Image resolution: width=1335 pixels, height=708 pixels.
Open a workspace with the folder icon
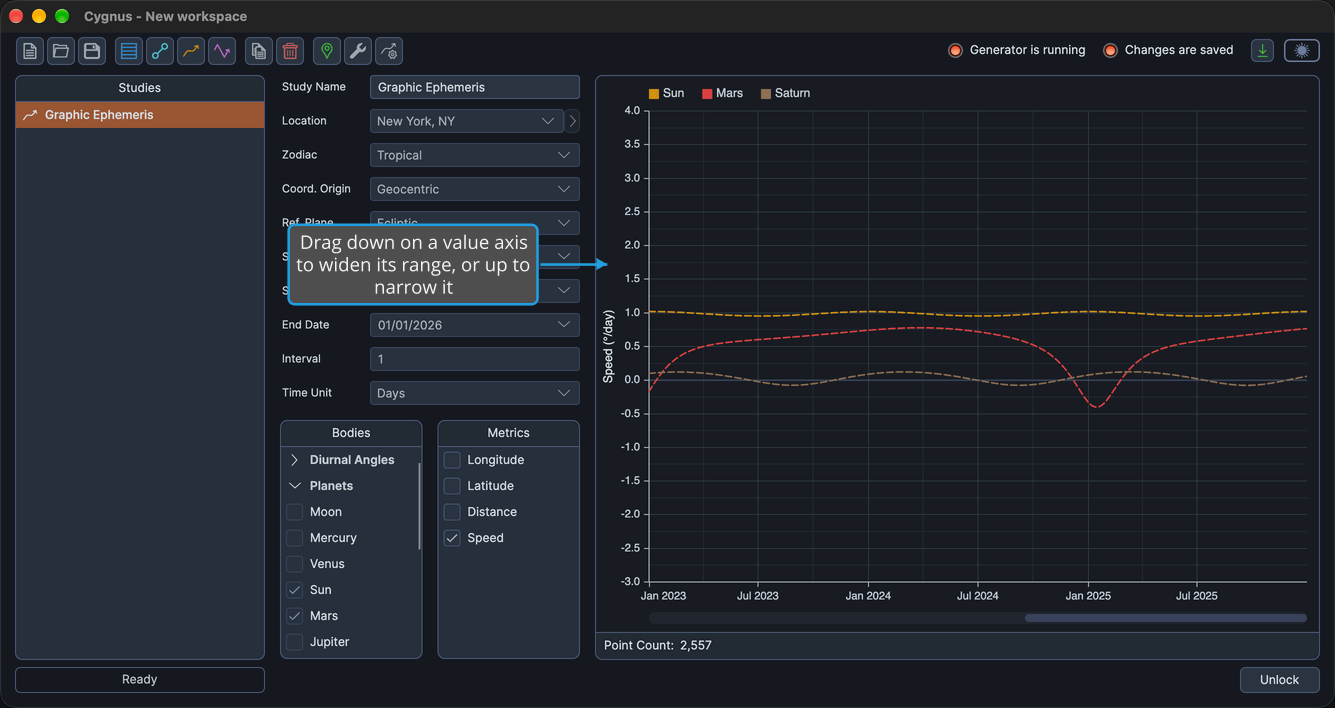click(x=61, y=51)
